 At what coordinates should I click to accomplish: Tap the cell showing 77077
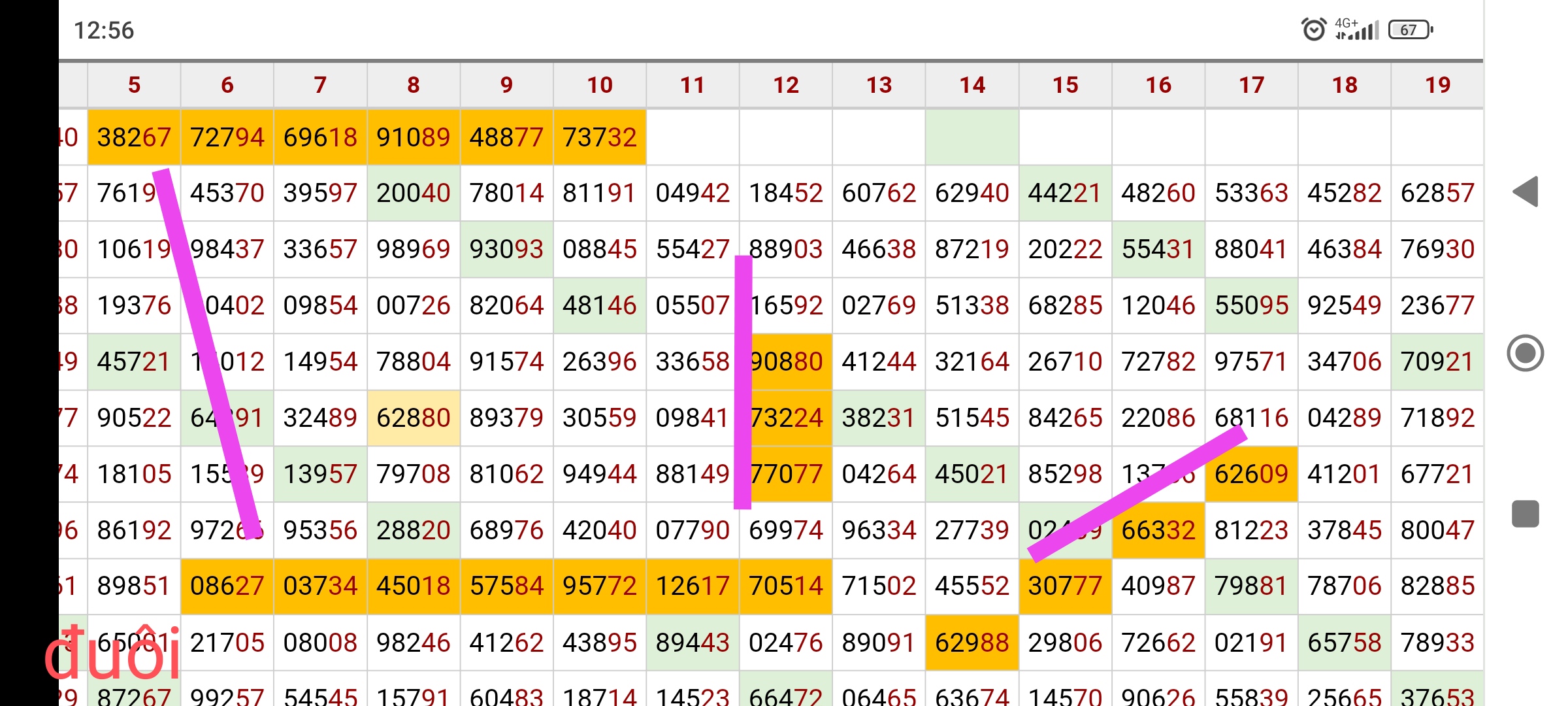click(x=786, y=474)
